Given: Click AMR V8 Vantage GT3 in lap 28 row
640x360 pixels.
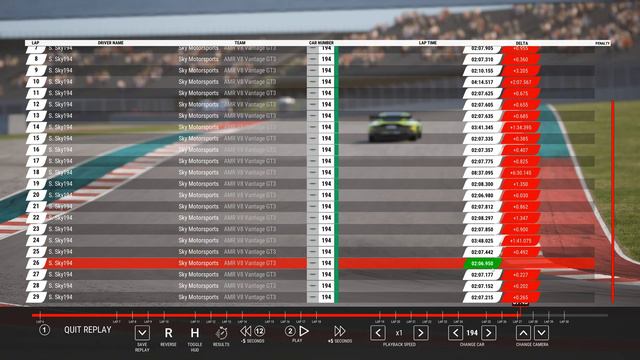Looking at the screenshot, I should coord(250,286).
